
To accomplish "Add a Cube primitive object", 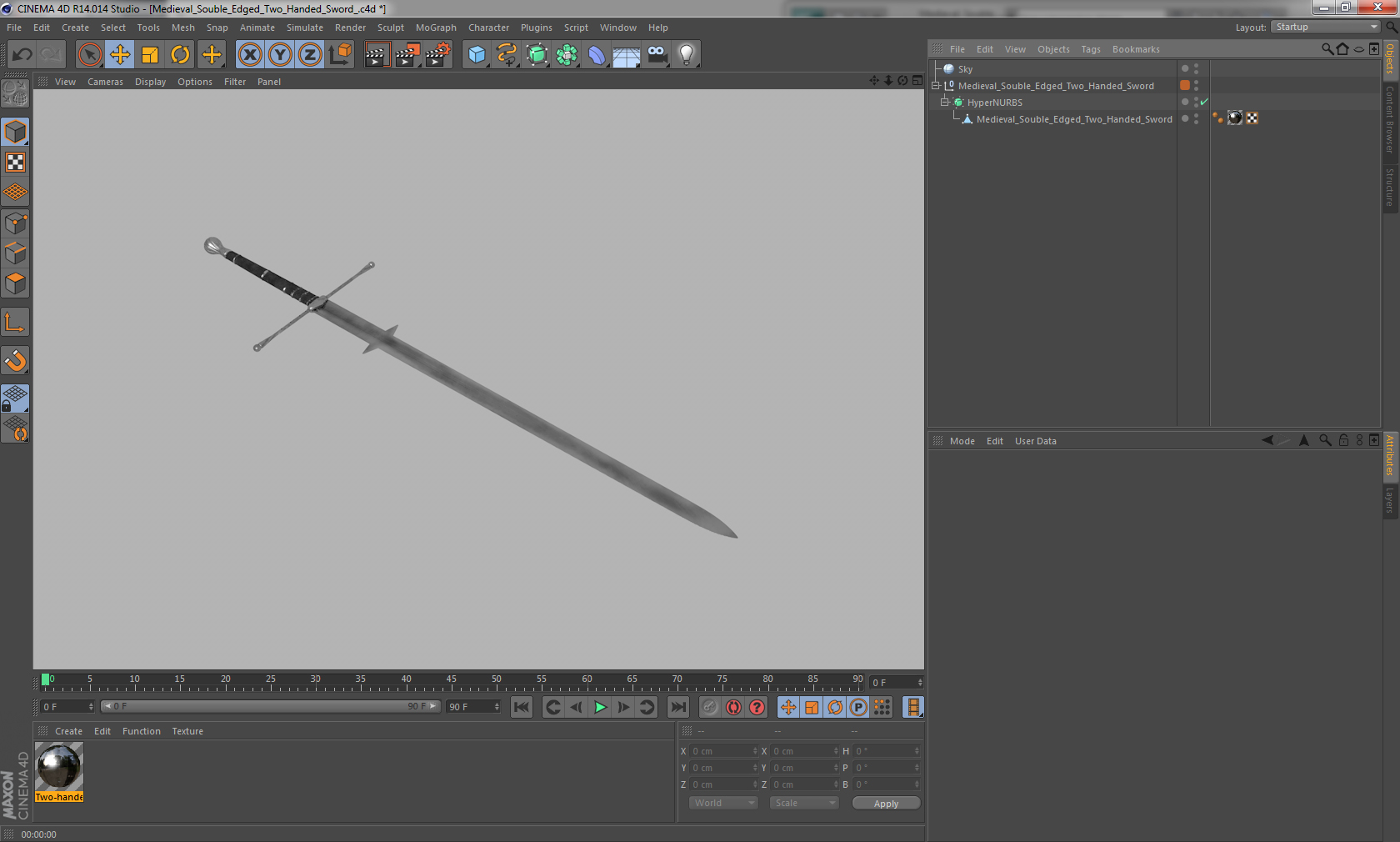I will point(477,55).
